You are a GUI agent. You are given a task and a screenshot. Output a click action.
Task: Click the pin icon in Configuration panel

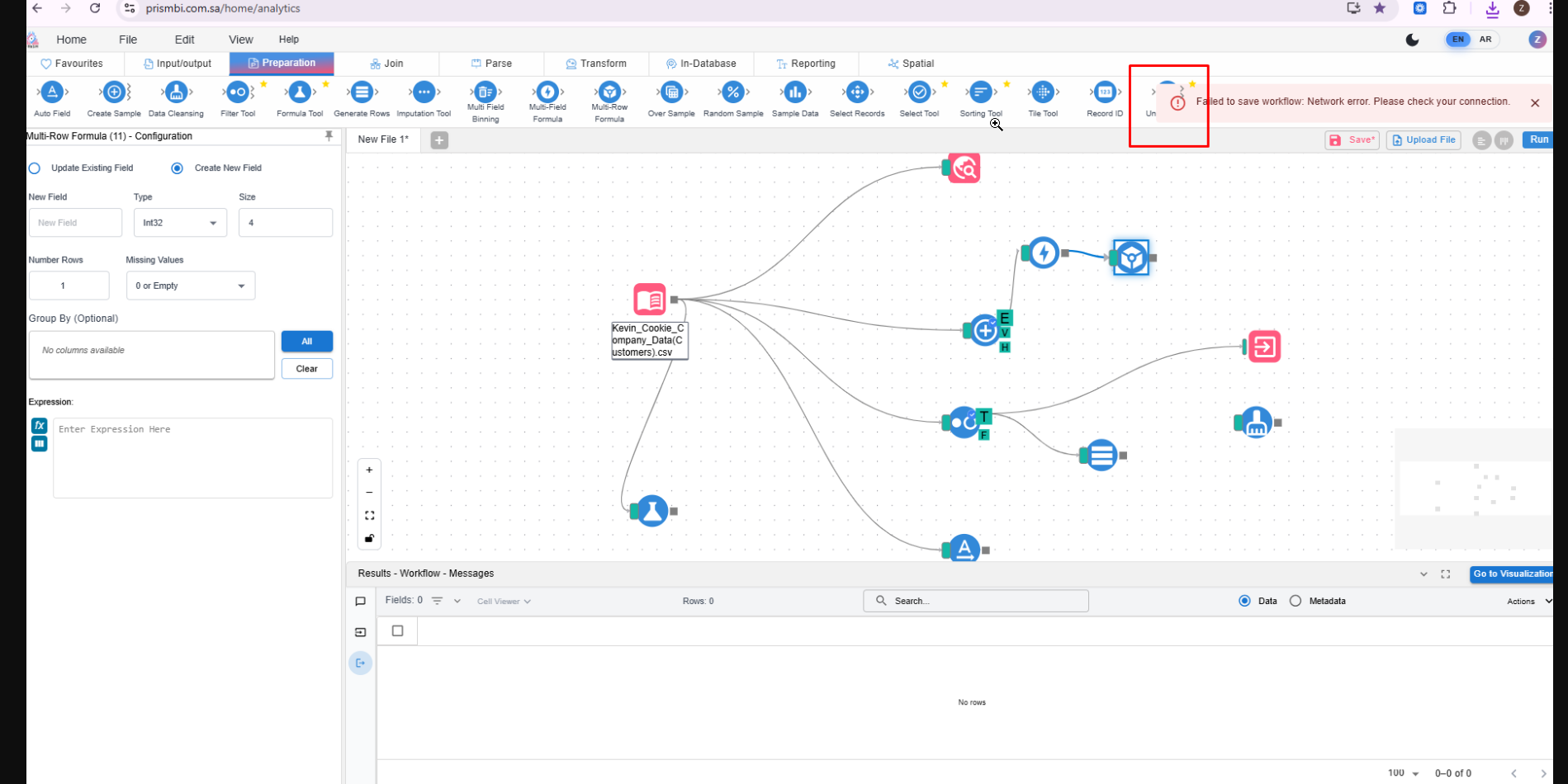(x=329, y=136)
